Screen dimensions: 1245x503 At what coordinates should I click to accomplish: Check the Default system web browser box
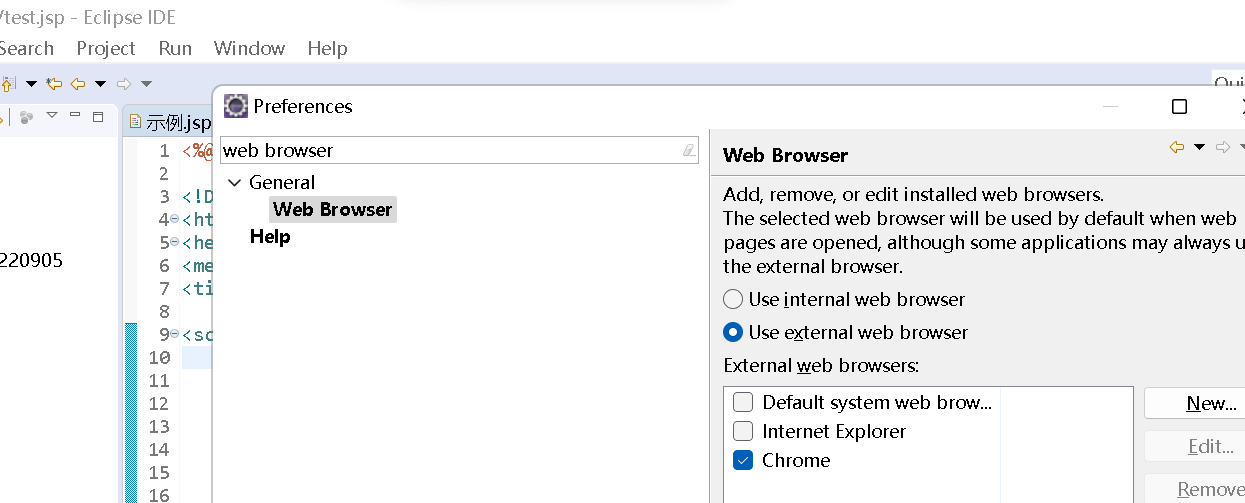point(743,402)
